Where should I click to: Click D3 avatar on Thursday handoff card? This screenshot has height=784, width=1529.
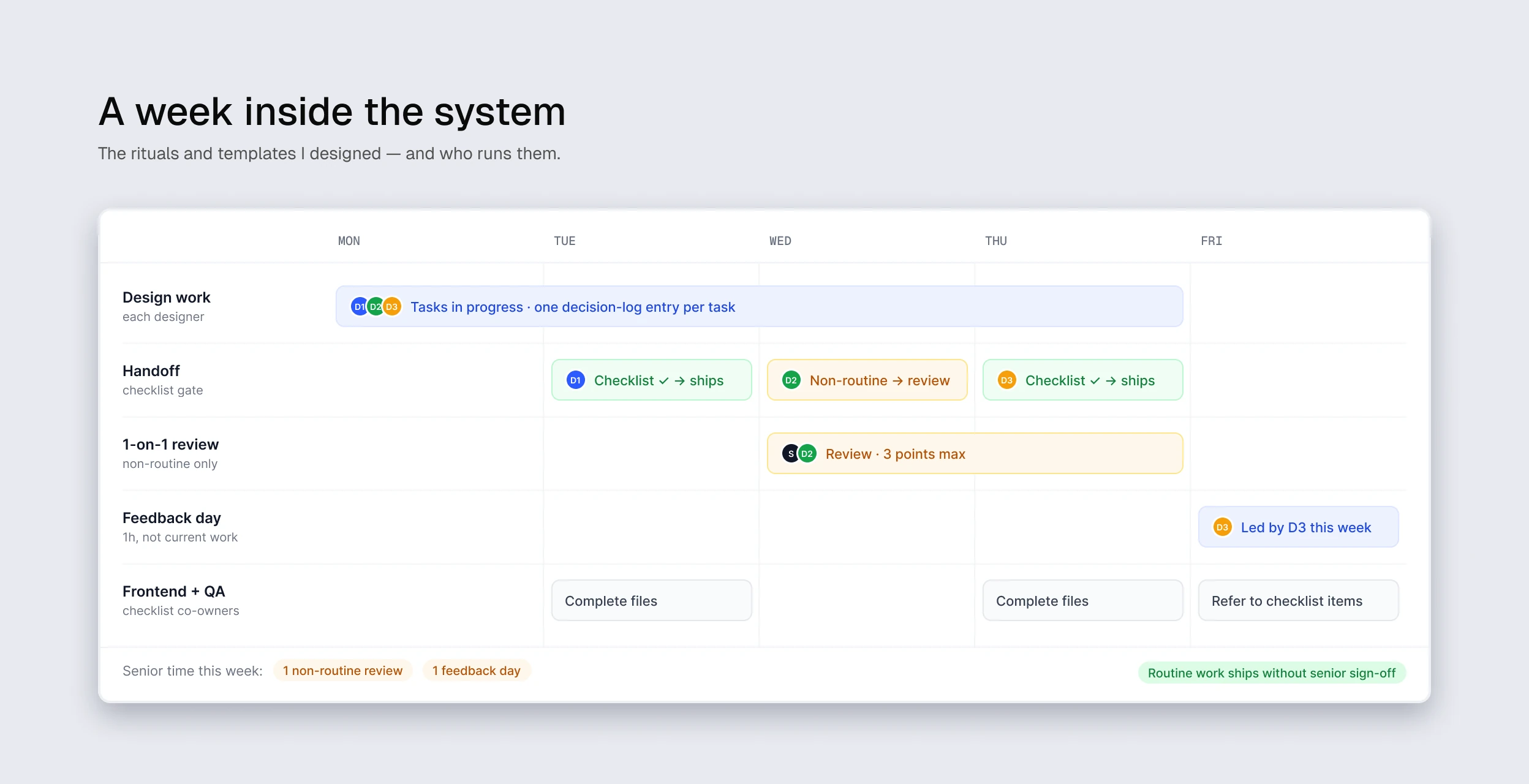click(1007, 380)
